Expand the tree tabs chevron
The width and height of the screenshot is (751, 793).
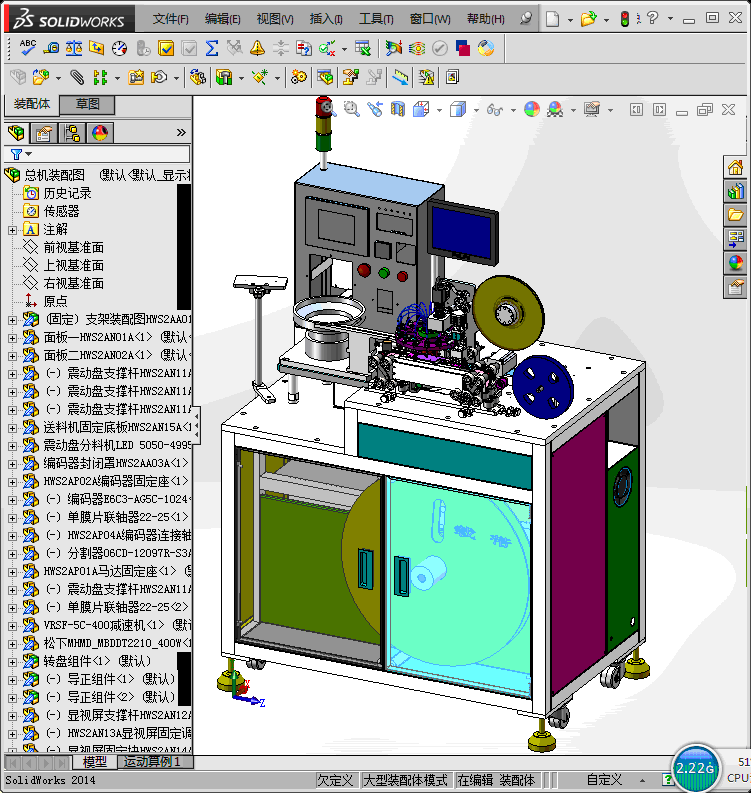coord(181,133)
